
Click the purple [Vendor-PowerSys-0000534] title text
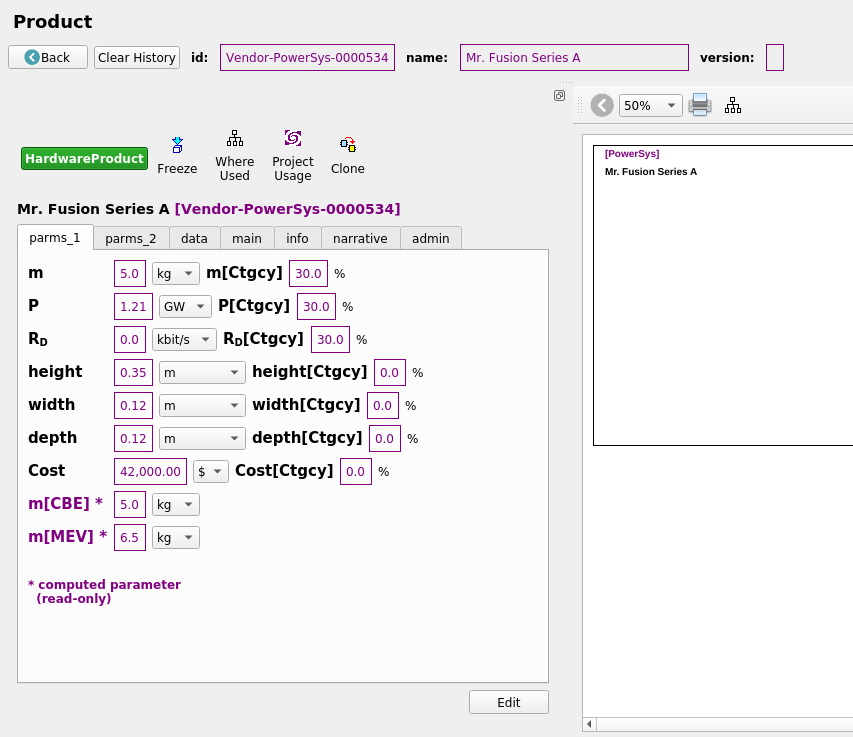[287, 209]
